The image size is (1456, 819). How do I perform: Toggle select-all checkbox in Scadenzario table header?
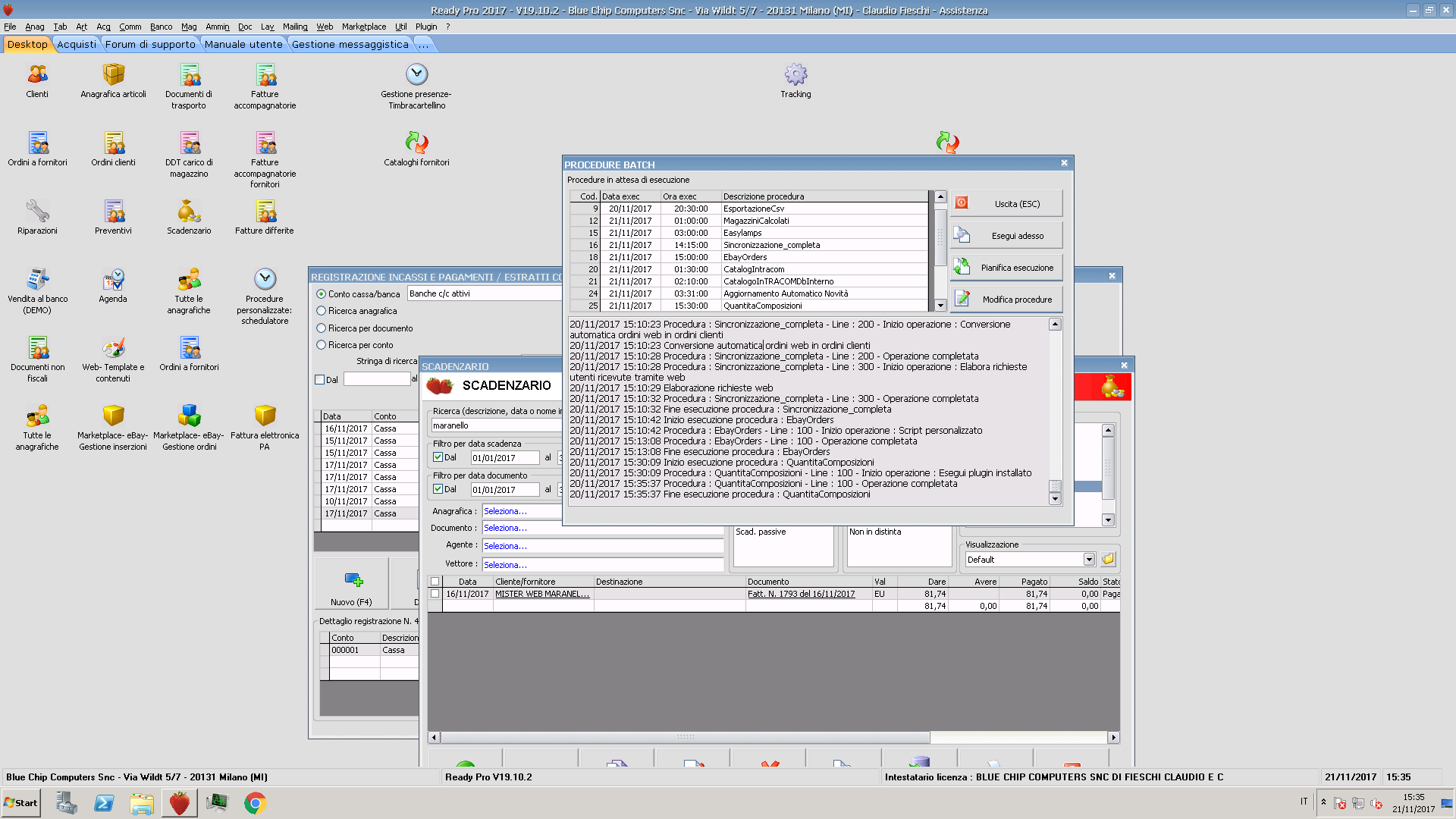435,582
